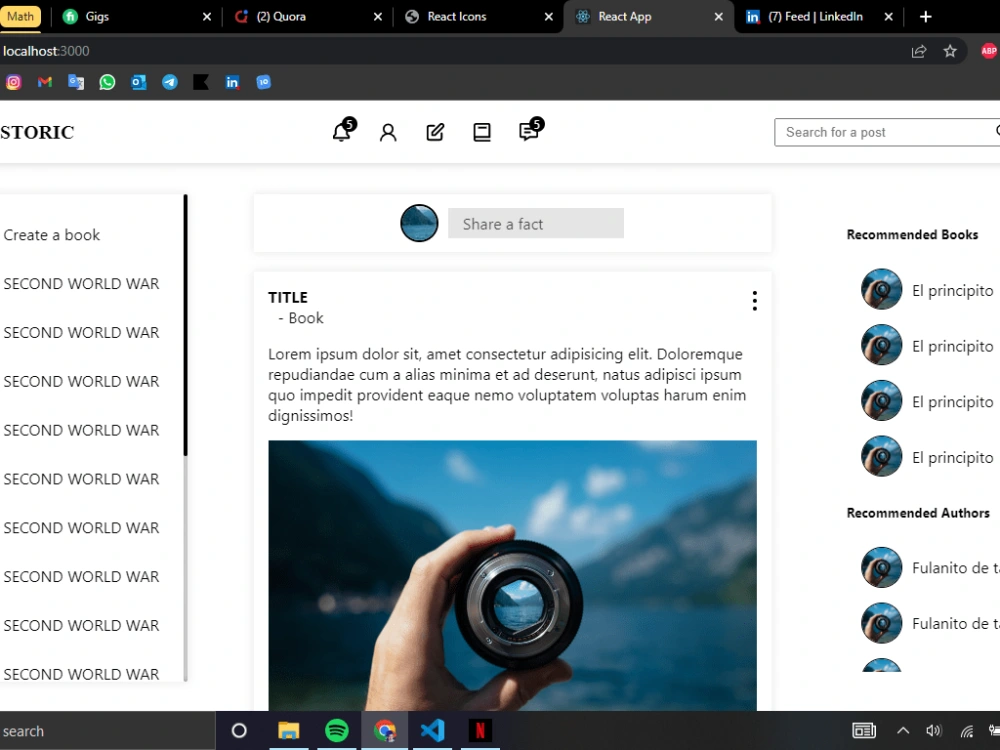Select the compose post pencil icon

point(435,131)
